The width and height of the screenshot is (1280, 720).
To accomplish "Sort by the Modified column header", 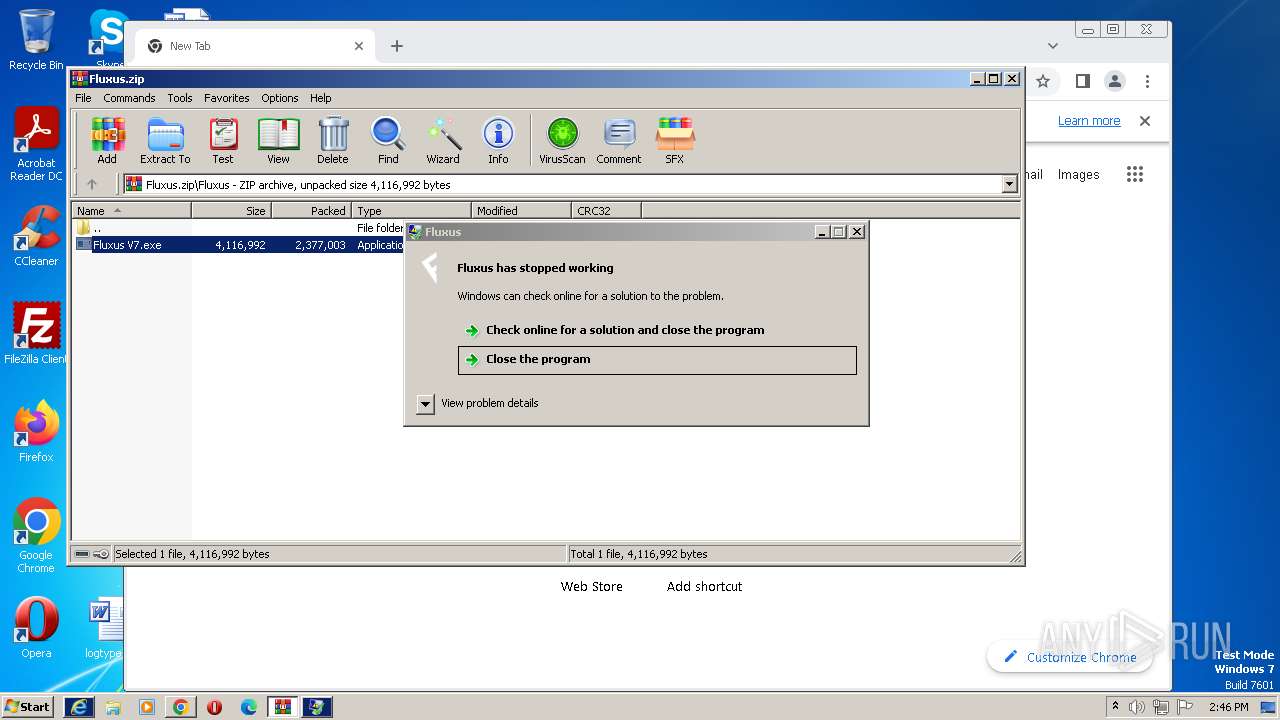I will click(x=521, y=211).
